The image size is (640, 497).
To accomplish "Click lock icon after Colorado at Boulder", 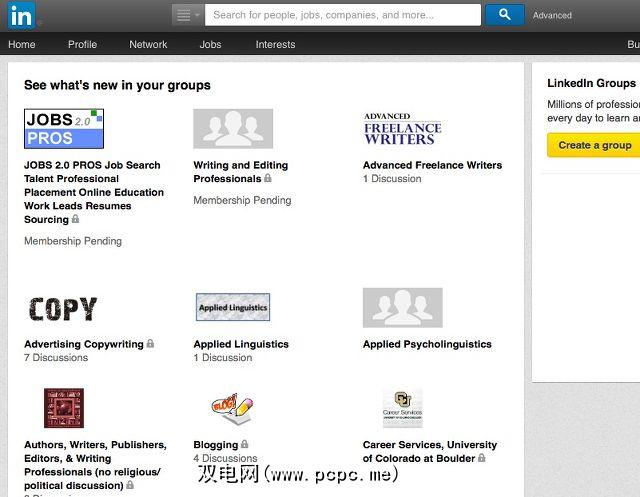I will pyautogui.click(x=482, y=457).
